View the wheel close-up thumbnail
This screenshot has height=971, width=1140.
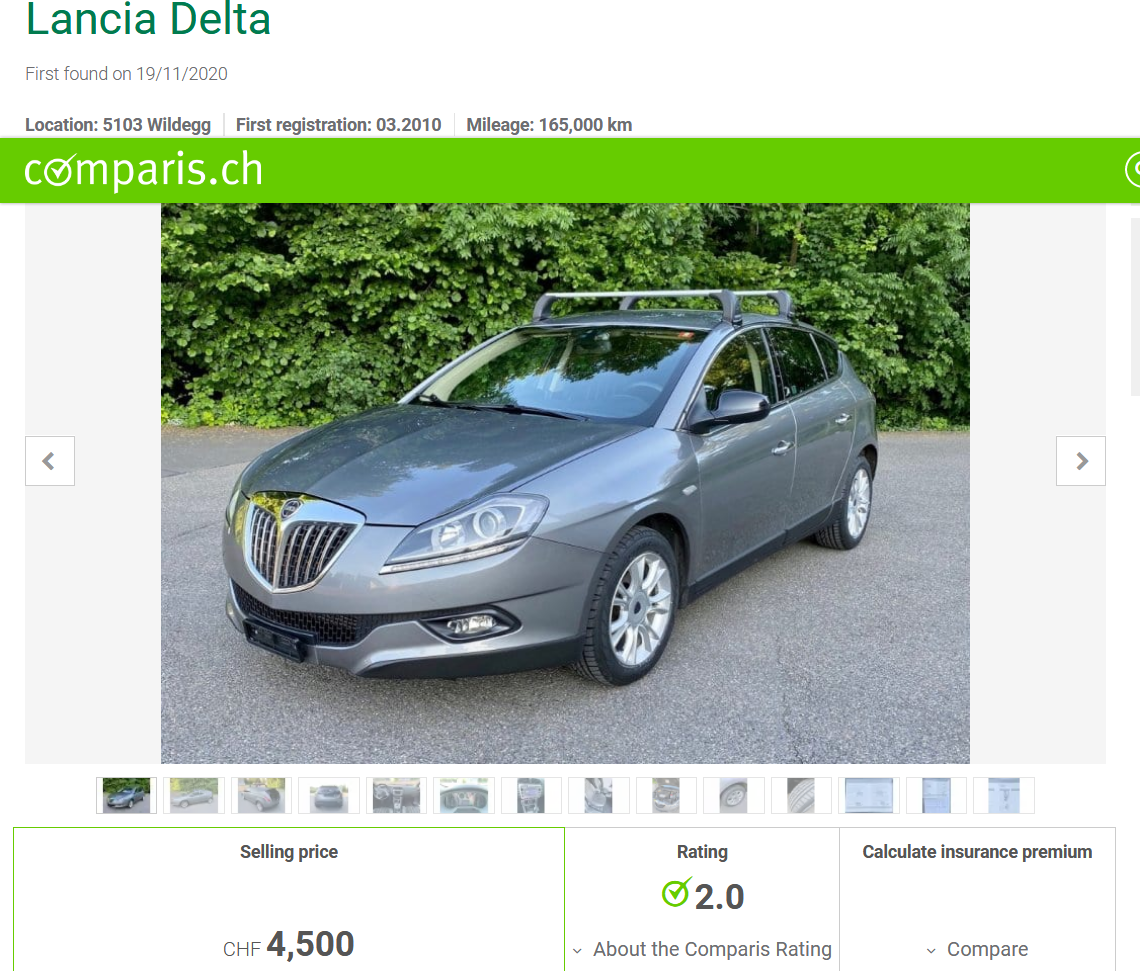tap(734, 795)
